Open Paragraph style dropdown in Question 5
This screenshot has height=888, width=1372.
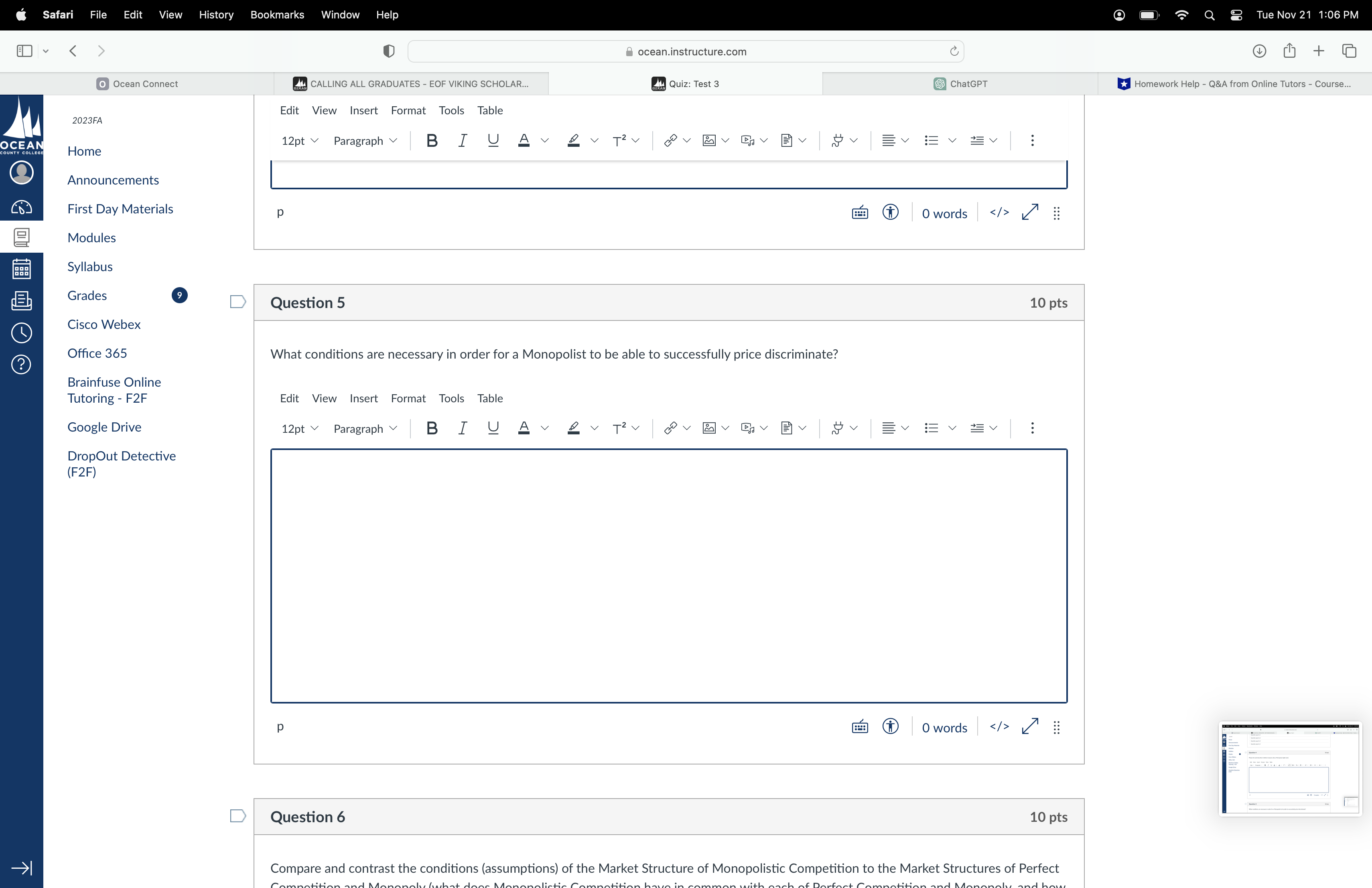[x=365, y=429]
